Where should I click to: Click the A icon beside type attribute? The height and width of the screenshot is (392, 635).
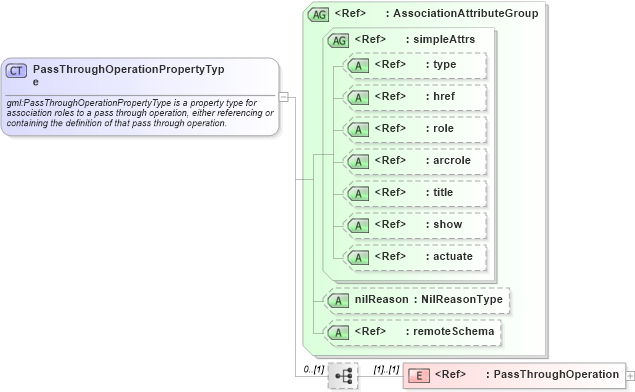pyautogui.click(x=358, y=66)
